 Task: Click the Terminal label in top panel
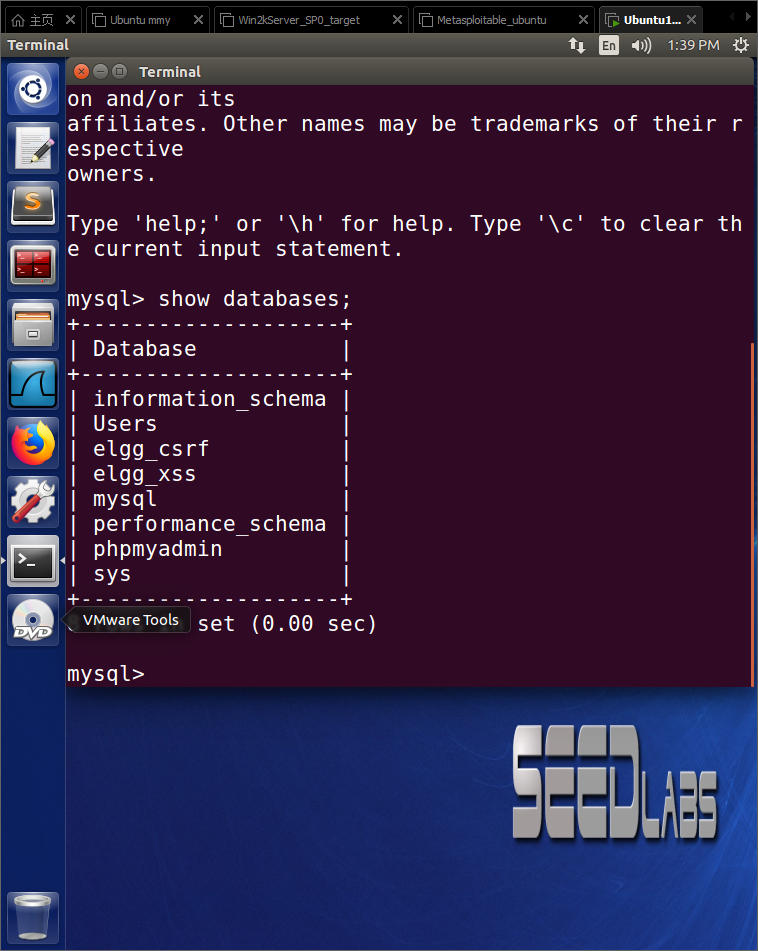point(38,45)
